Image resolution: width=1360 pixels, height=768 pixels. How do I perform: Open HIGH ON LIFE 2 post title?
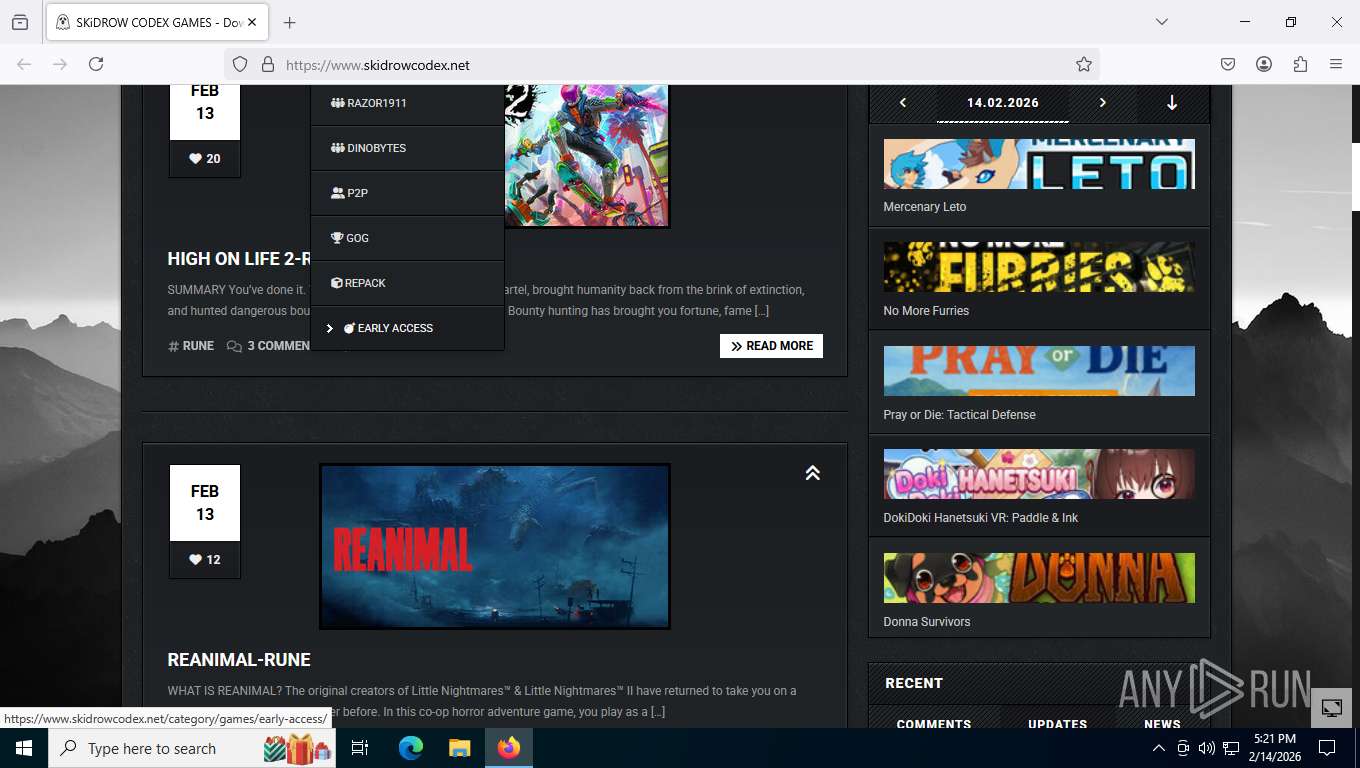pos(239,259)
